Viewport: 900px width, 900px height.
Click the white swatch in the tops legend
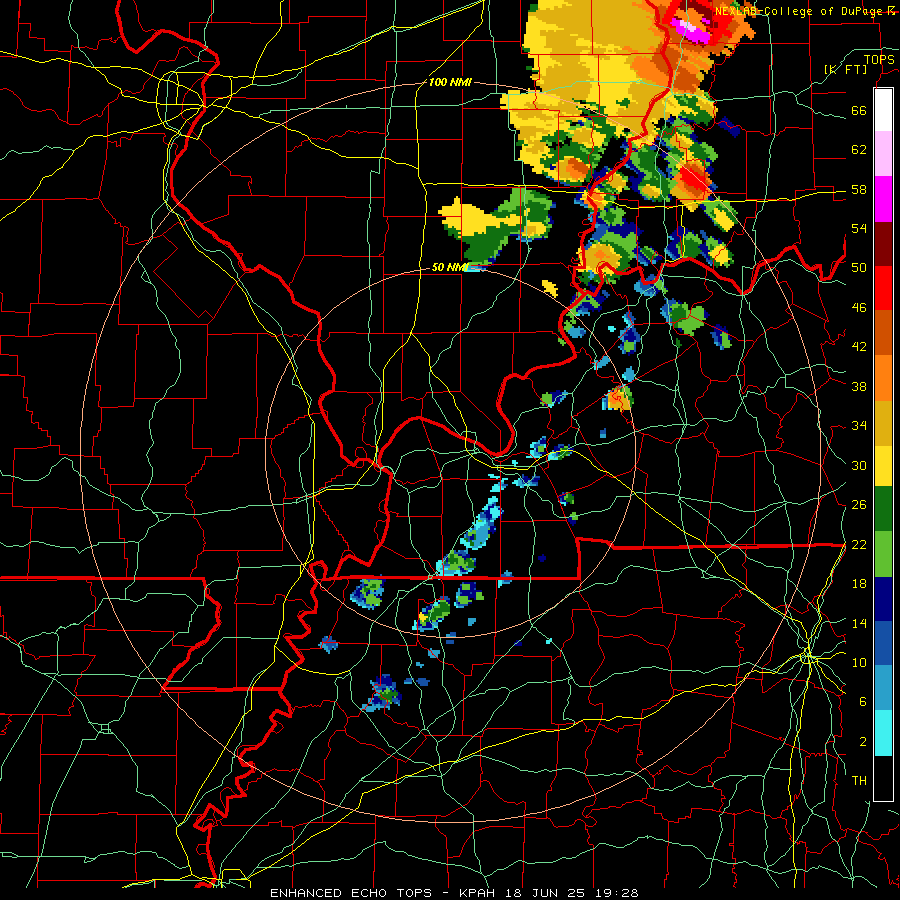click(883, 110)
